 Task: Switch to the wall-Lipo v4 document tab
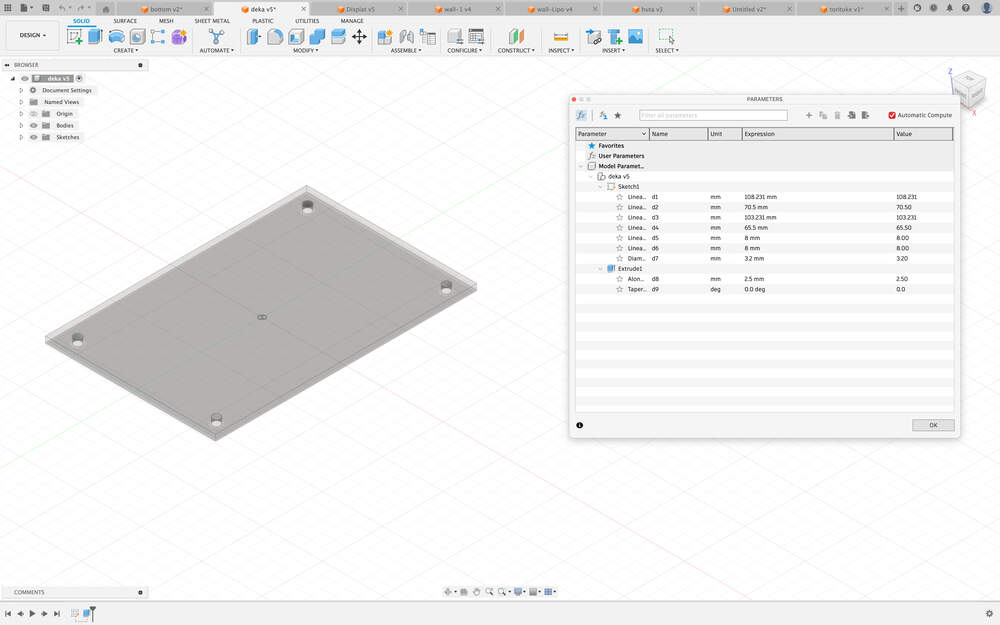tap(553, 9)
